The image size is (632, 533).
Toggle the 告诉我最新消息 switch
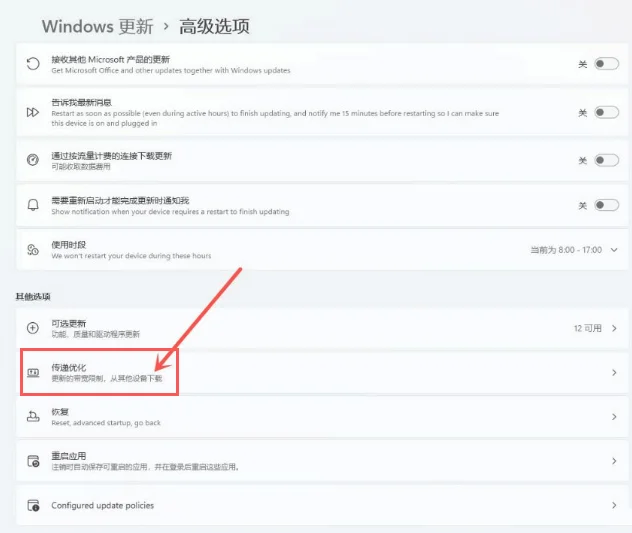point(607,112)
